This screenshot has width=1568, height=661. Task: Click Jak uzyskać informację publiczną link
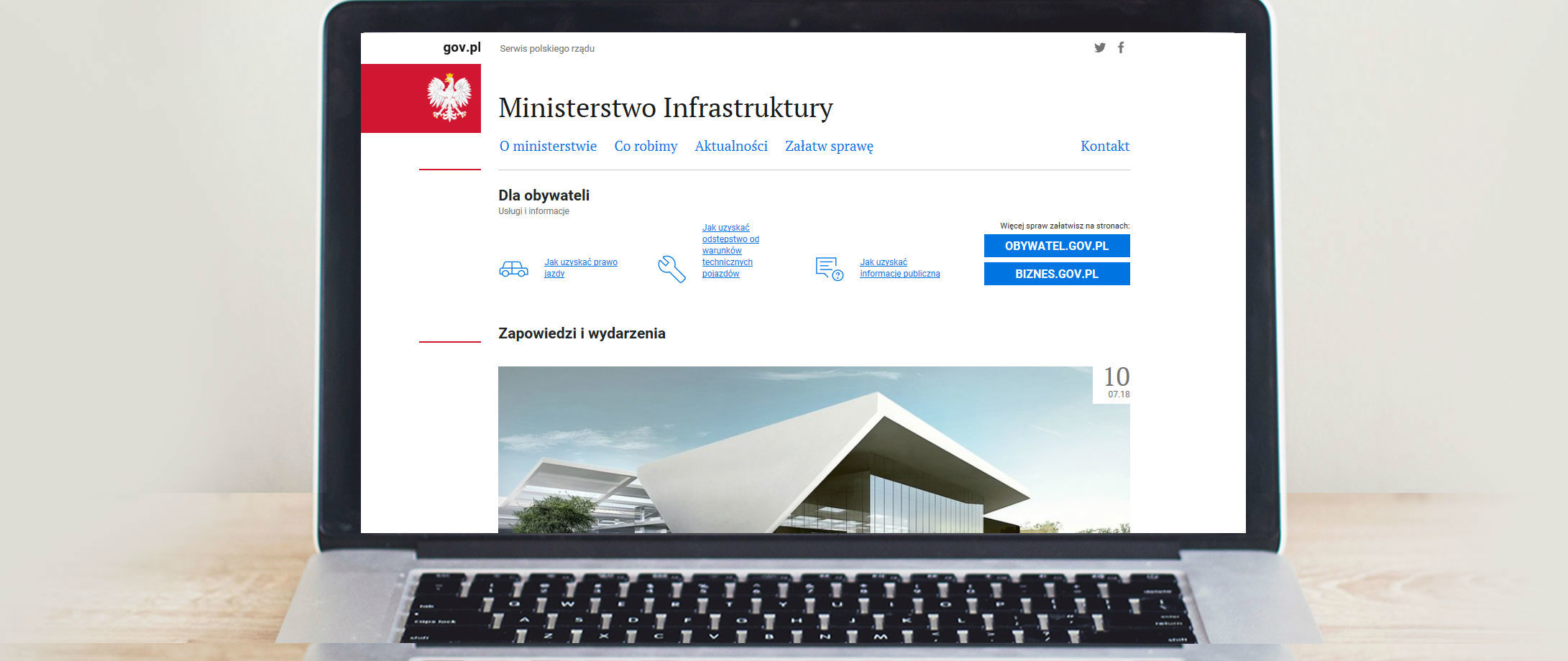click(x=899, y=268)
